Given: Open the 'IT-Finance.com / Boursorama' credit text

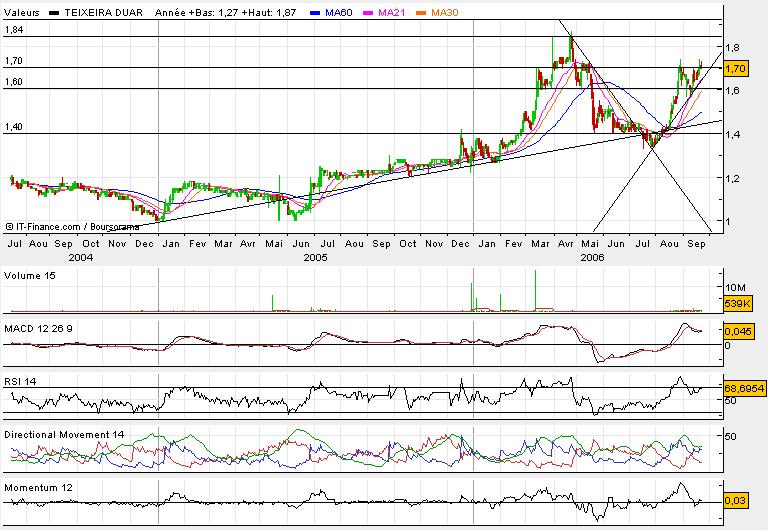Looking at the screenshot, I should [72, 227].
